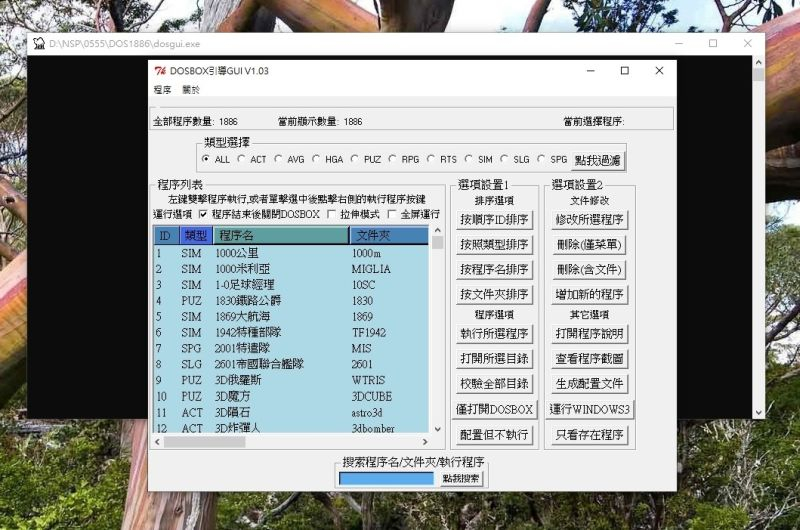Select list row 2001特遣隊

click(291, 348)
